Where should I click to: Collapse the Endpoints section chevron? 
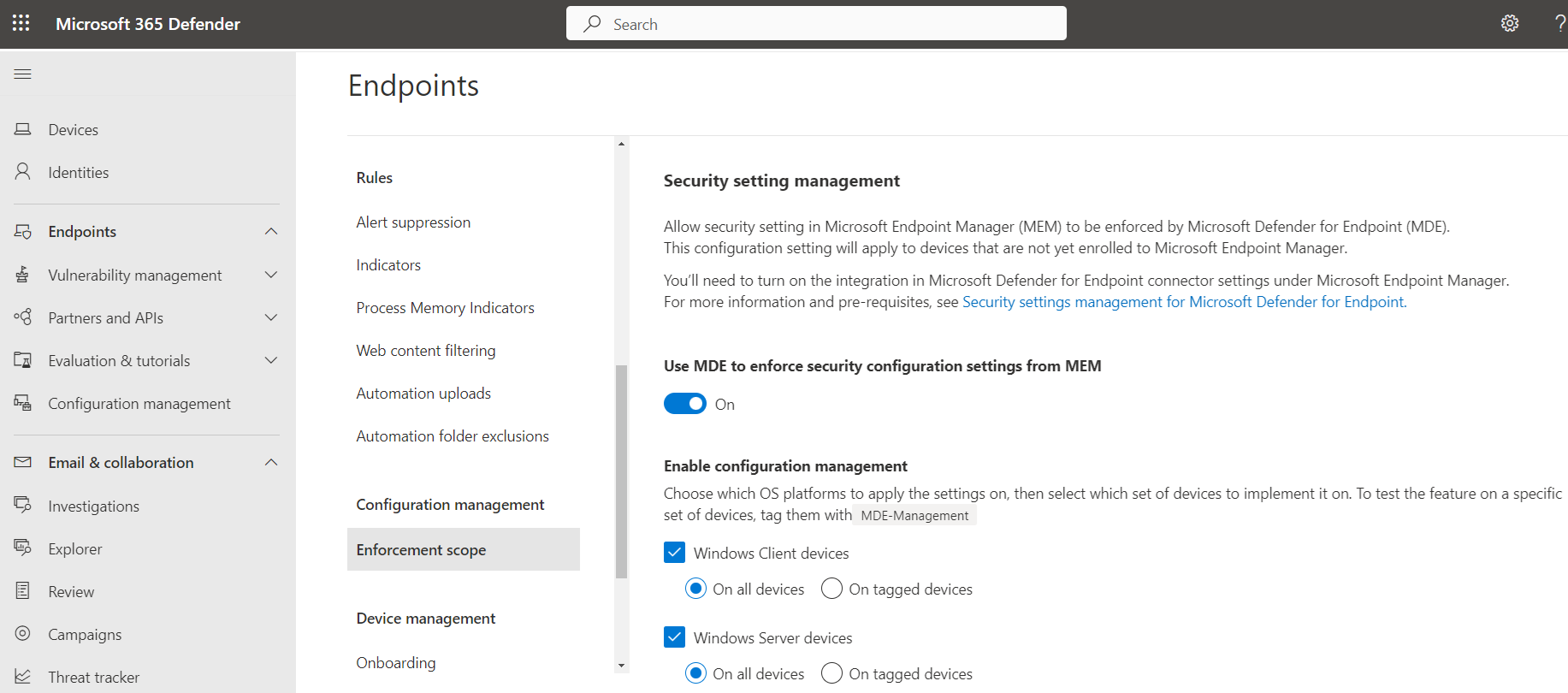[x=271, y=232]
